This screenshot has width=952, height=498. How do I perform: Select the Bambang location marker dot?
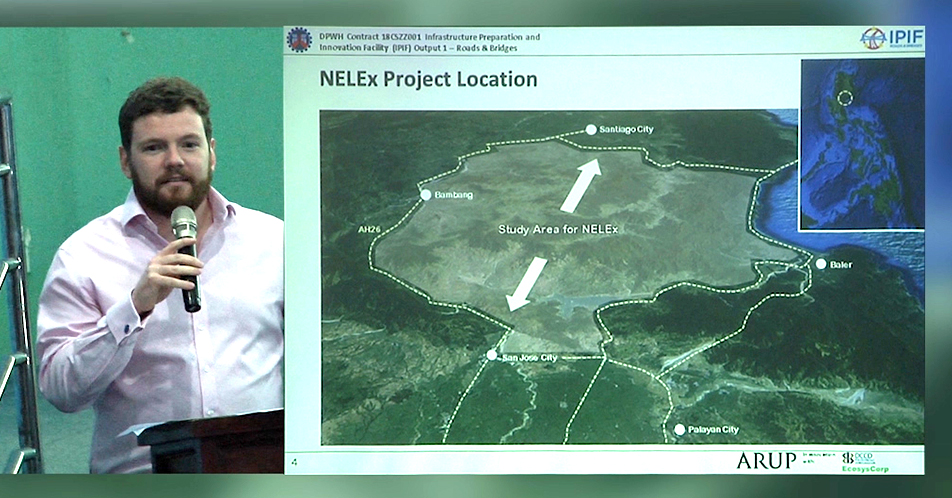pos(426,194)
